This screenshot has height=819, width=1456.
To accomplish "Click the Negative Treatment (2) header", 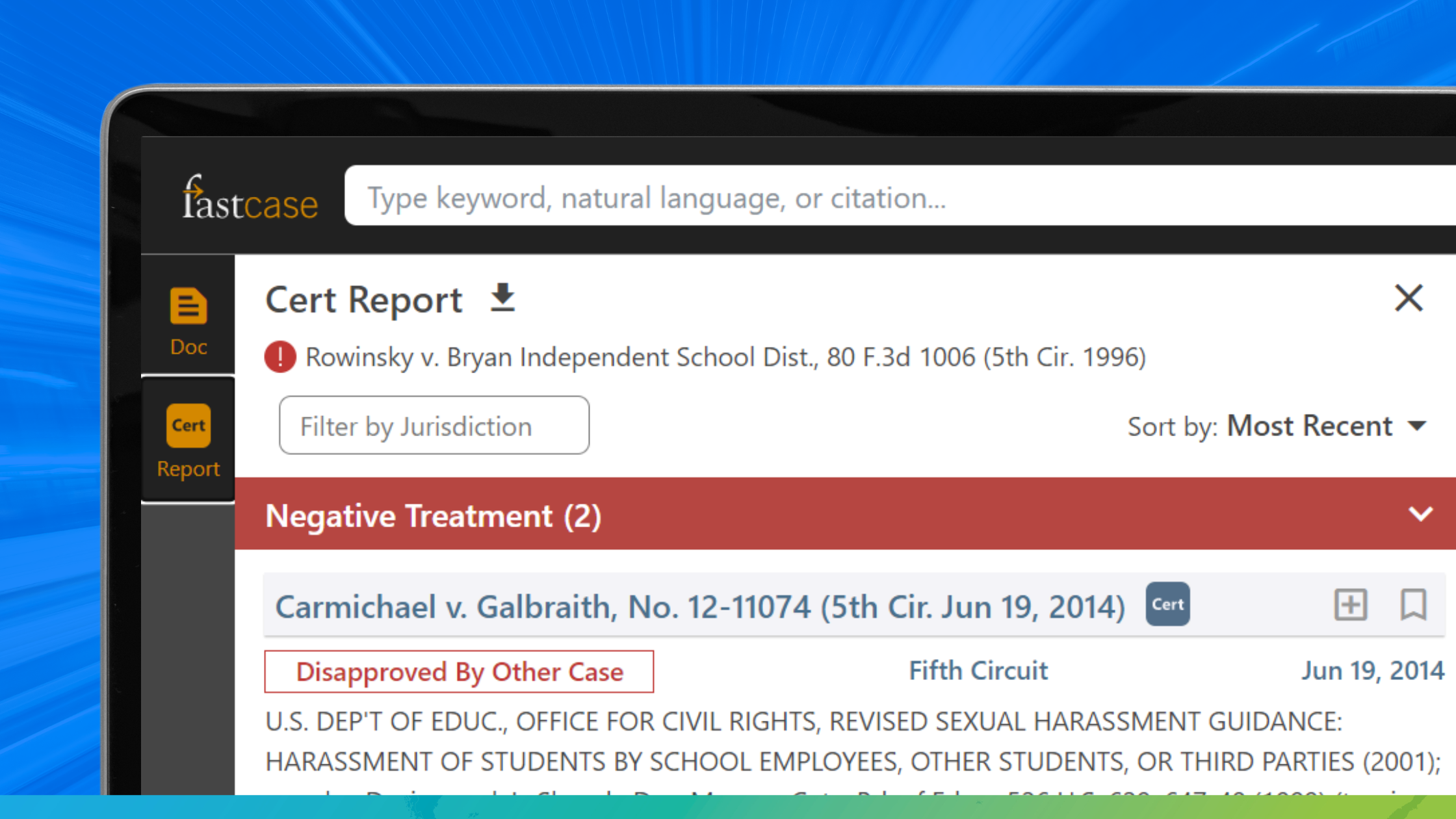I will coord(434,516).
